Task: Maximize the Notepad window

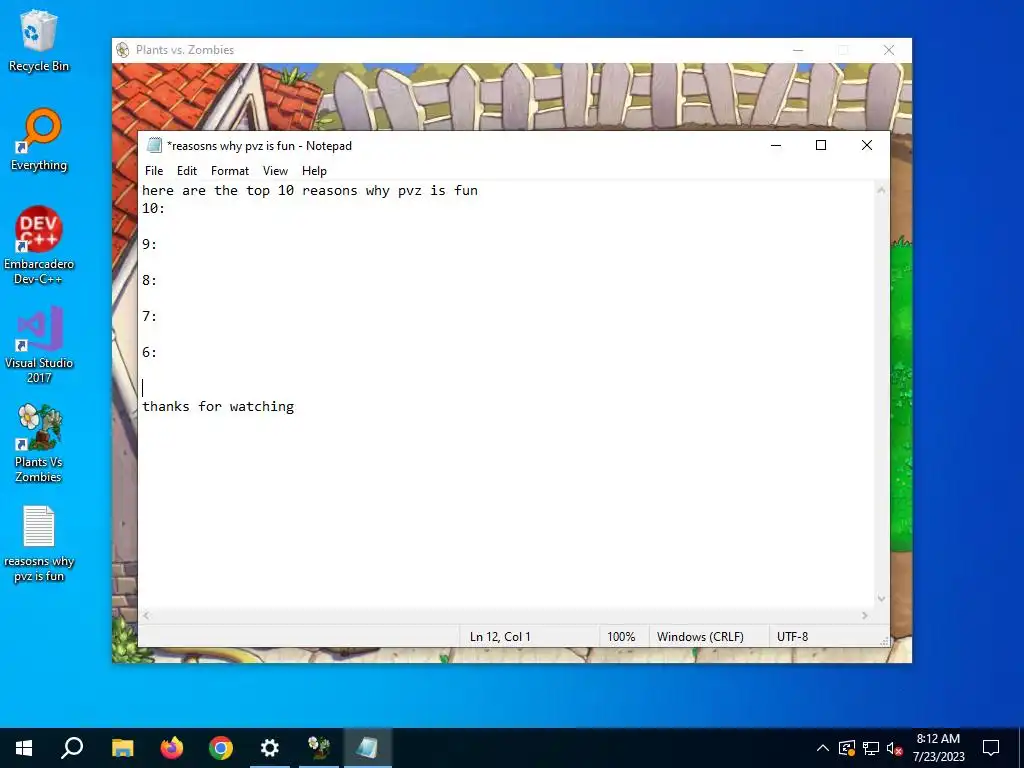Action: point(821,145)
